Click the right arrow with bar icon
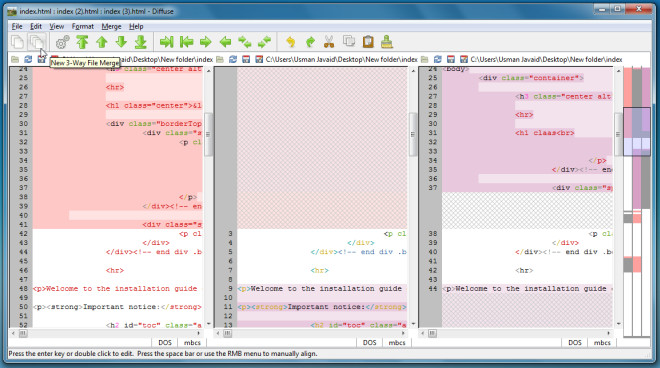 167,42
